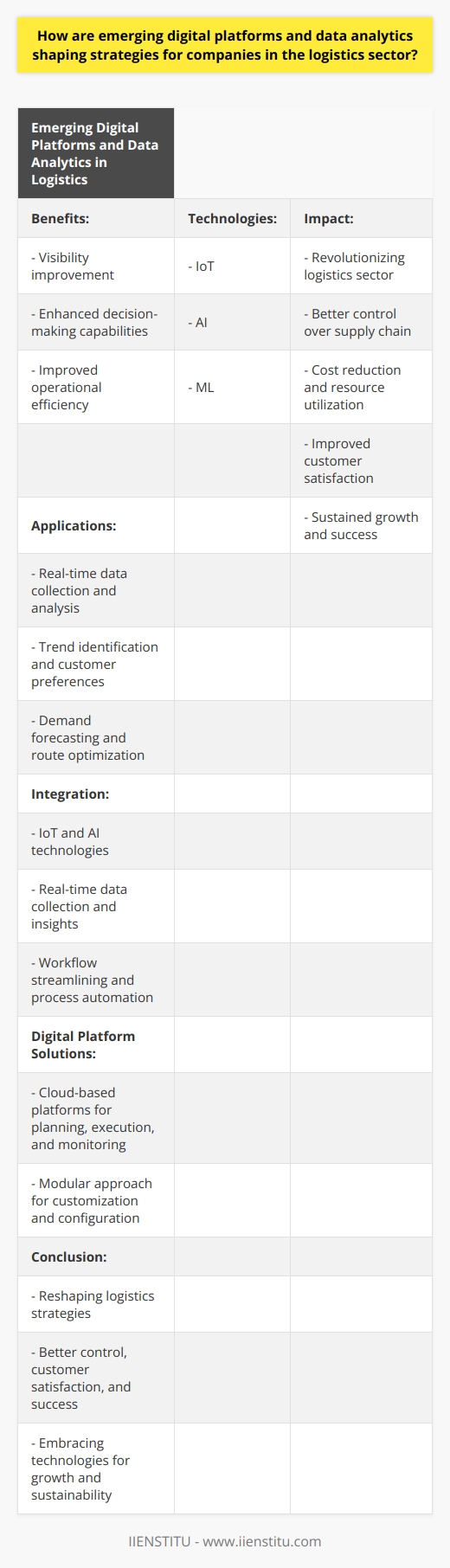
Task: Select the Visibility improvement cell
Action: (x=96, y=266)
